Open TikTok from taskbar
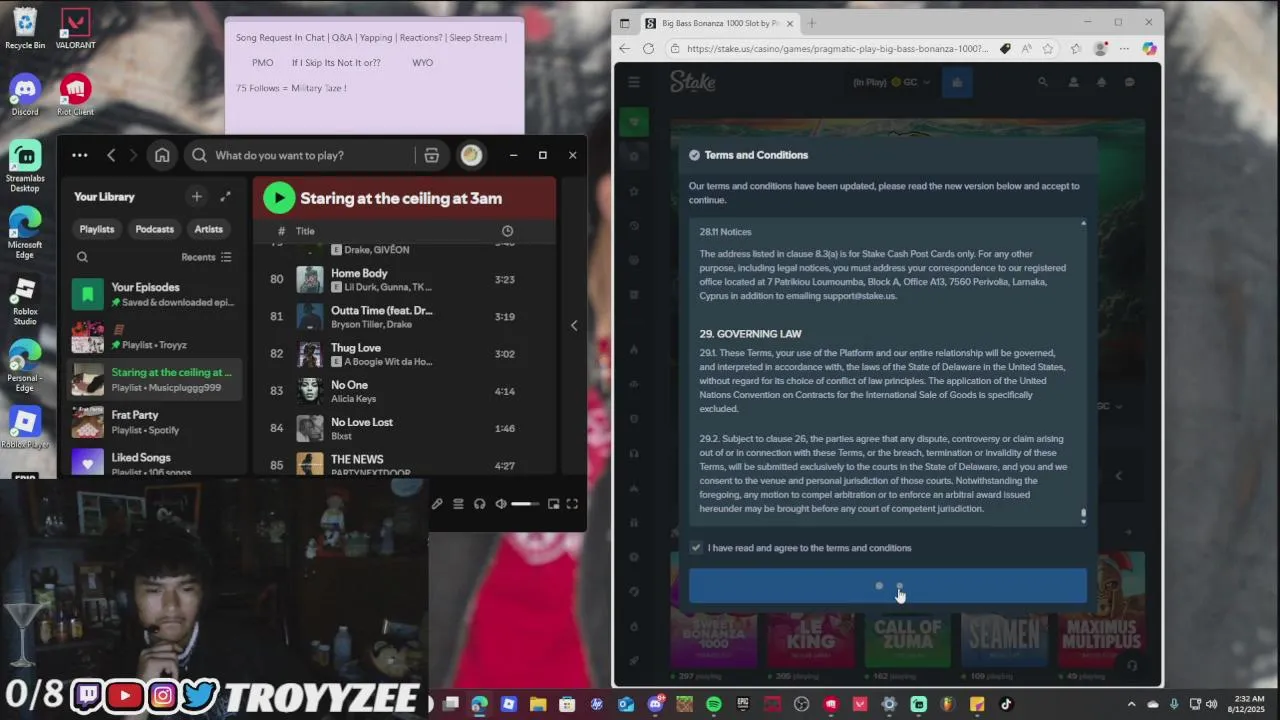The image size is (1280, 720). pos(1006,704)
